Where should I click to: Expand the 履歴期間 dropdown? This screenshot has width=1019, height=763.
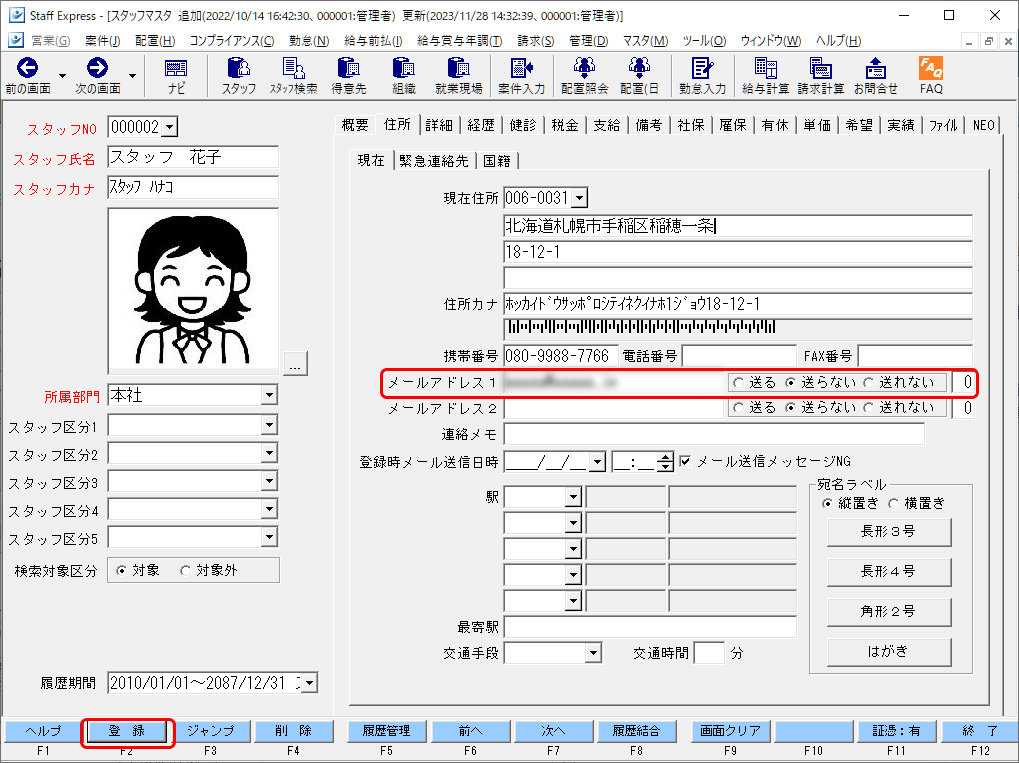[x=310, y=683]
